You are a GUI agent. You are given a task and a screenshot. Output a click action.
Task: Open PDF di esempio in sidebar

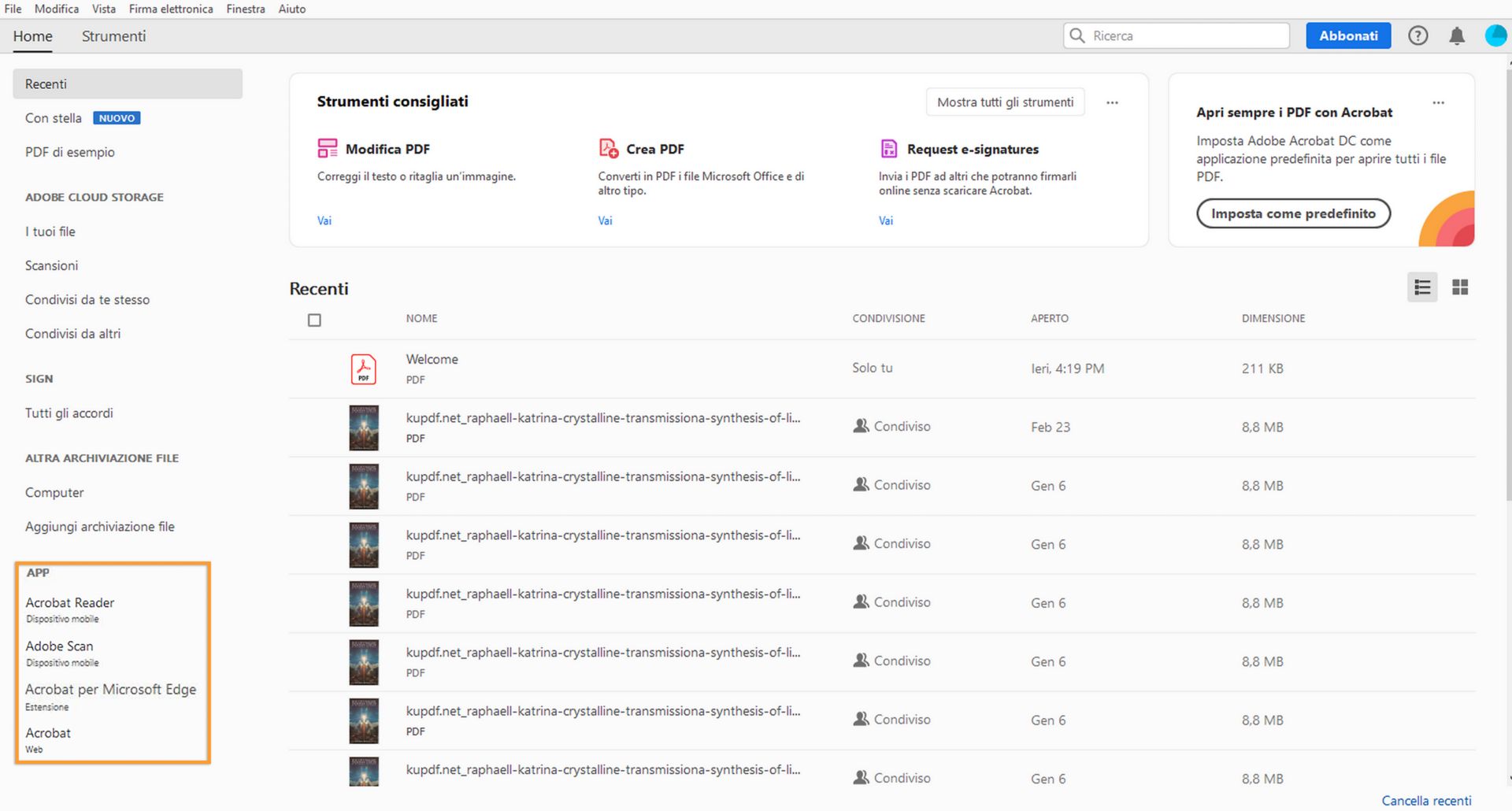coord(70,152)
